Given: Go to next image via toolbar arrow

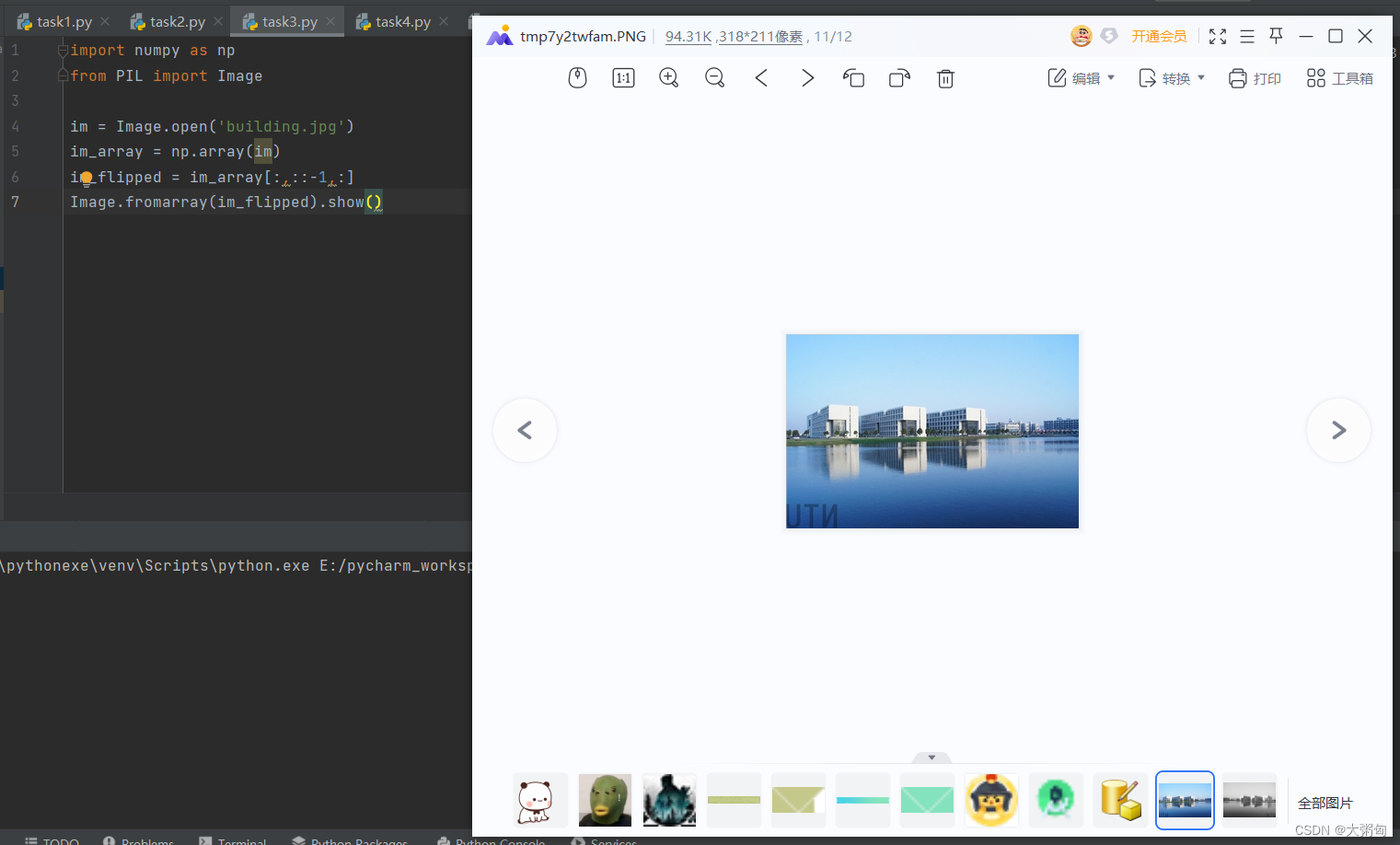Looking at the screenshot, I should pos(807,78).
